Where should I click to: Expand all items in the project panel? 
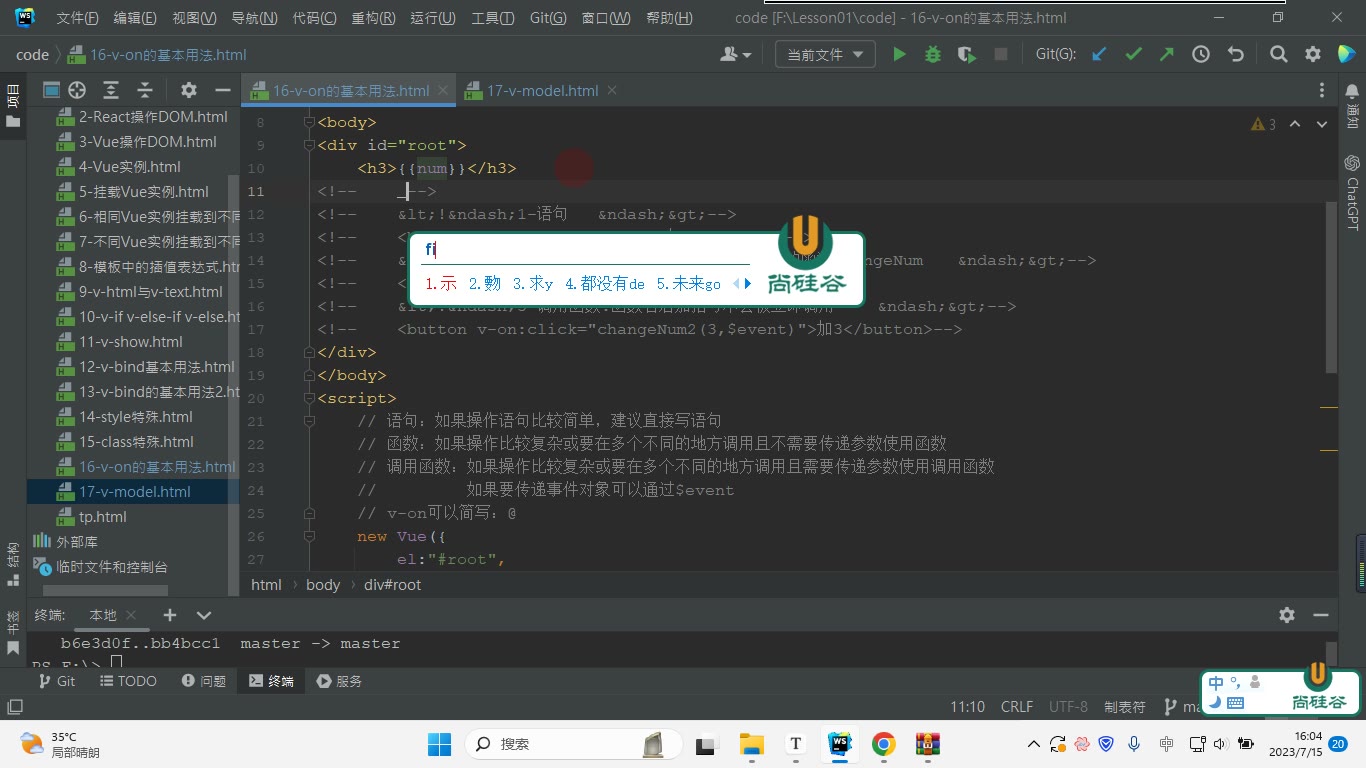111,90
